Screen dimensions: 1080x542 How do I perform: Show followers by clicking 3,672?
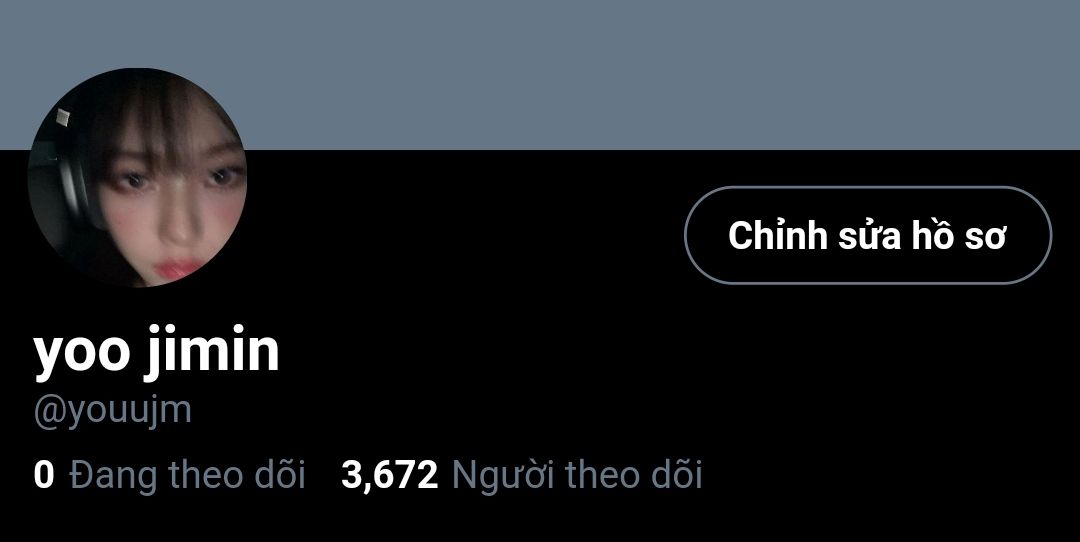pyautogui.click(x=389, y=476)
